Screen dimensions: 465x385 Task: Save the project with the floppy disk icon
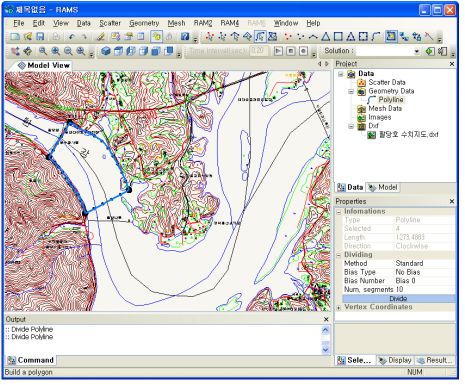[40, 36]
